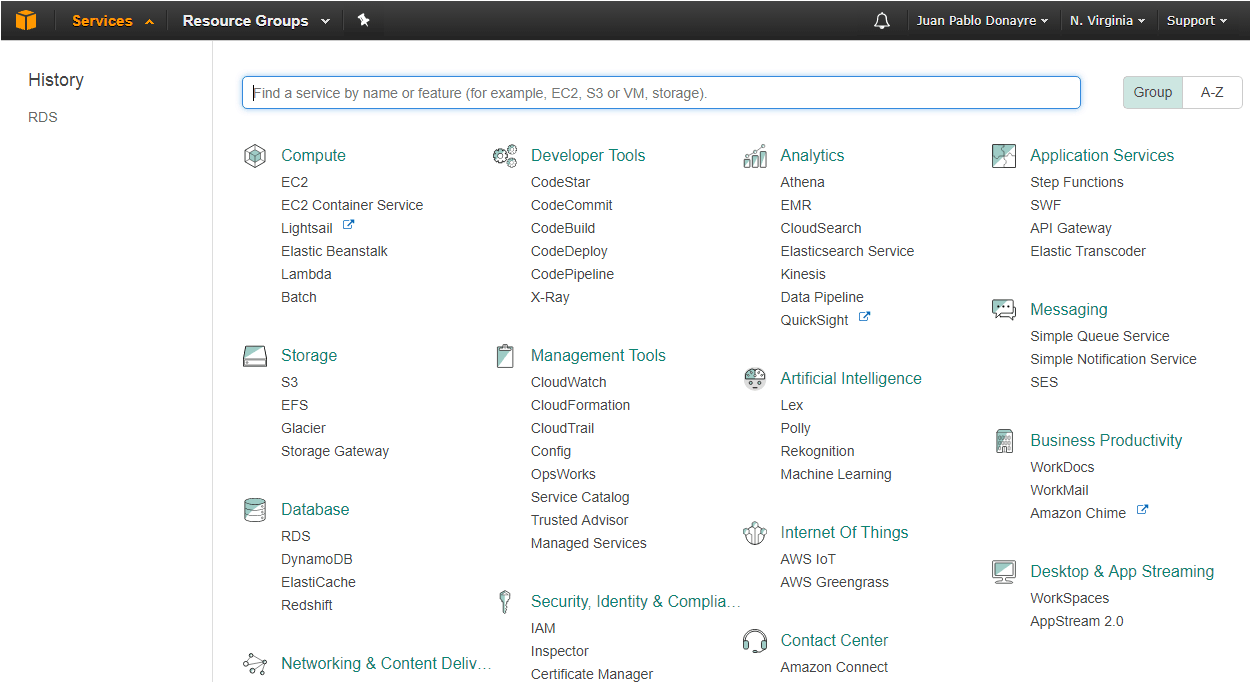Screen dimensions: 1251x683
Task: Click the Developer Tools gears icon
Action: click(x=505, y=156)
